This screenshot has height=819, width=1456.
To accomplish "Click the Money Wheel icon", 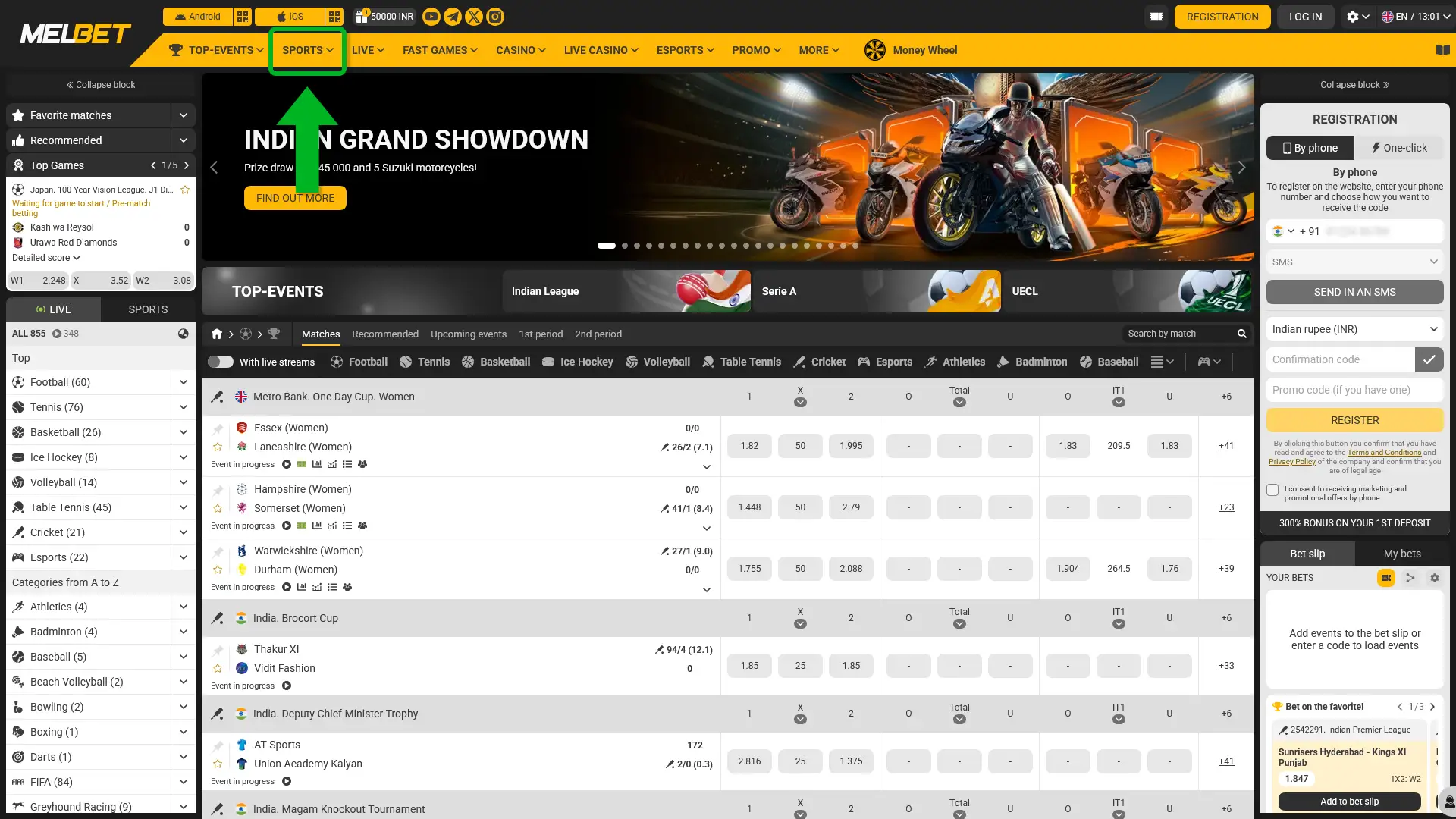I will click(875, 50).
